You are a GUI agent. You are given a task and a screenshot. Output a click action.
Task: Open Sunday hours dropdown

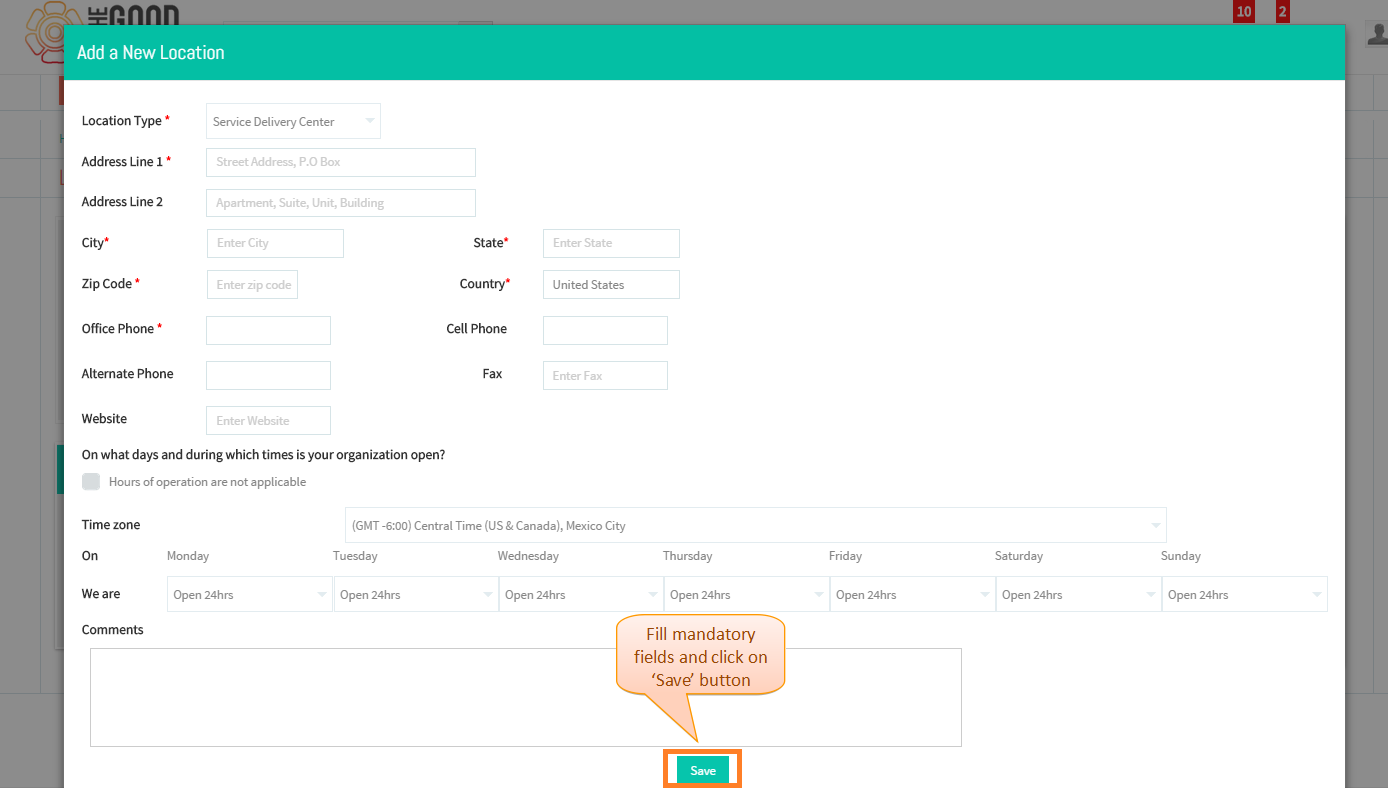(x=1244, y=594)
